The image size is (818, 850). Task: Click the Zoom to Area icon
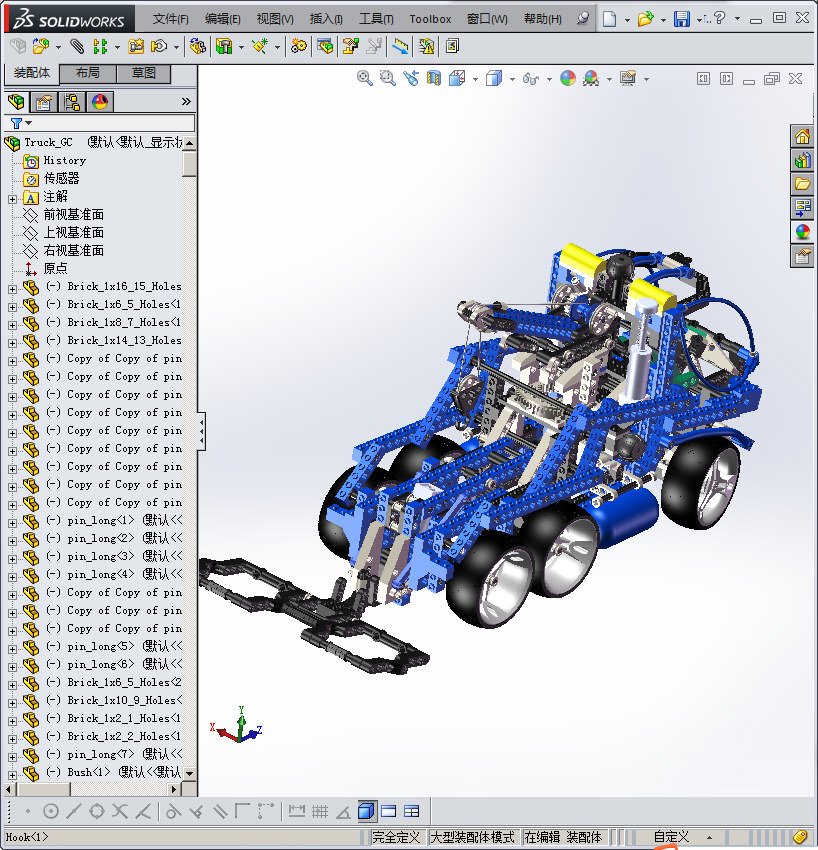(388, 79)
